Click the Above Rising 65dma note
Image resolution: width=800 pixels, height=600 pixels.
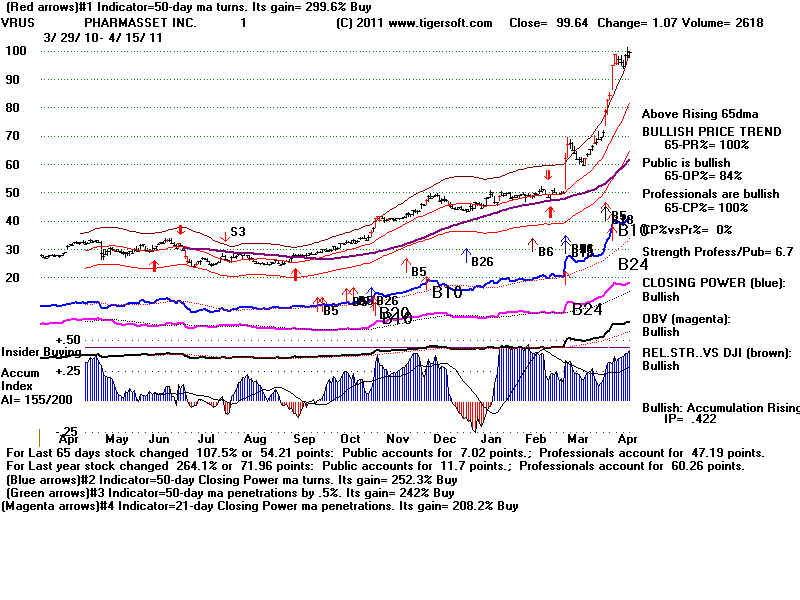pyautogui.click(x=700, y=114)
